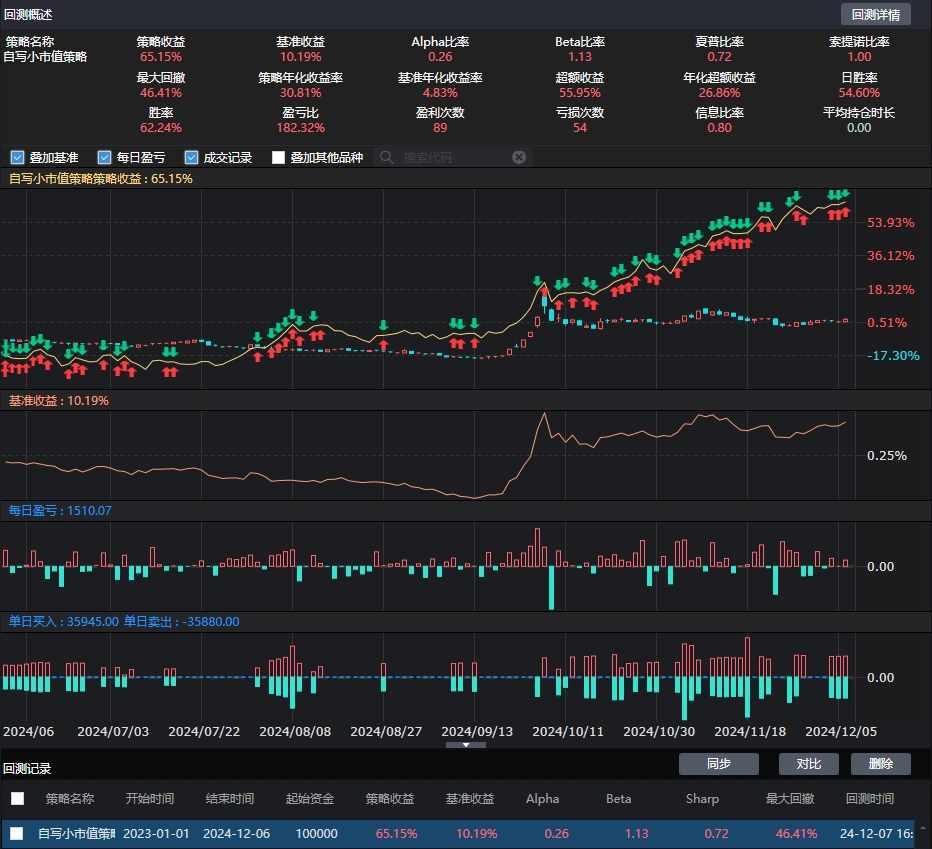The width and height of the screenshot is (932, 849).
Task: Click the 开始时间 column header
Action: click(150, 798)
